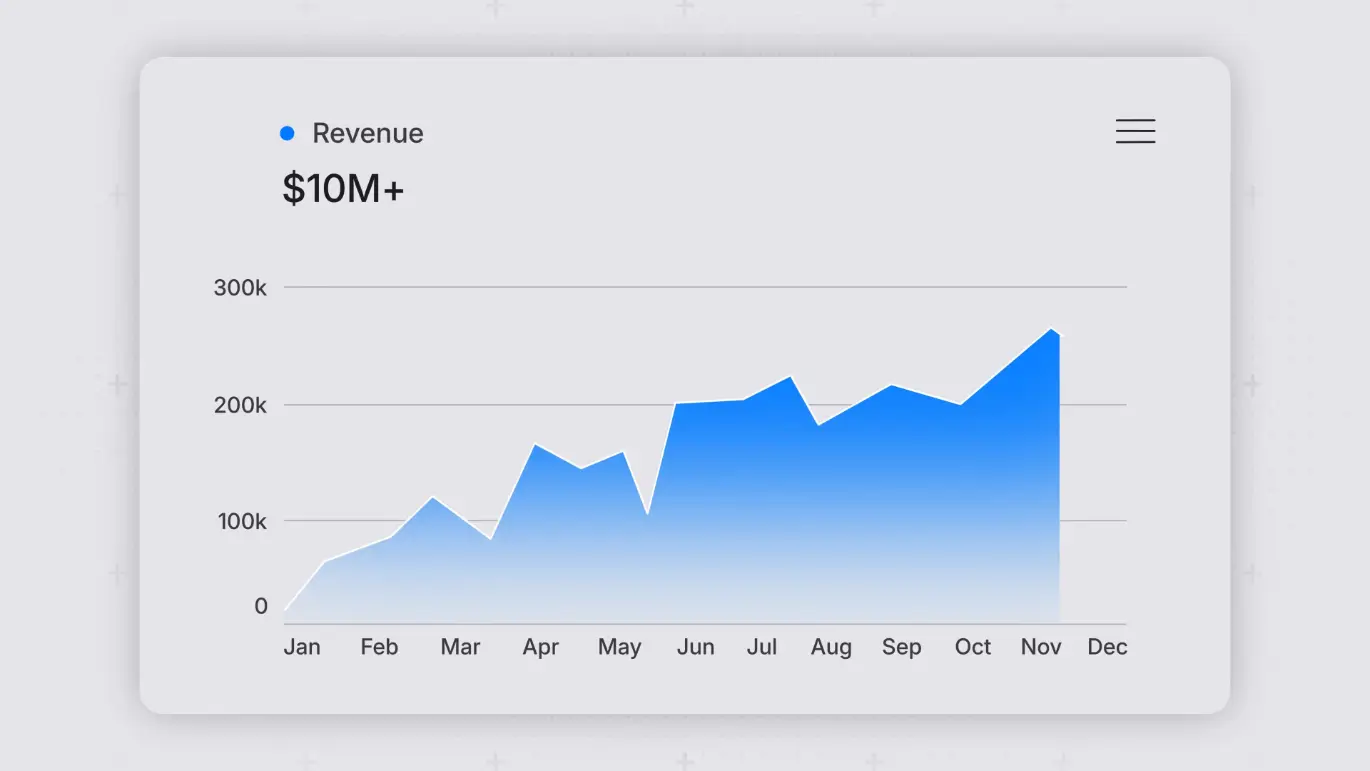This screenshot has width=1370, height=771.
Task: Click the Apr month label
Action: click(540, 647)
